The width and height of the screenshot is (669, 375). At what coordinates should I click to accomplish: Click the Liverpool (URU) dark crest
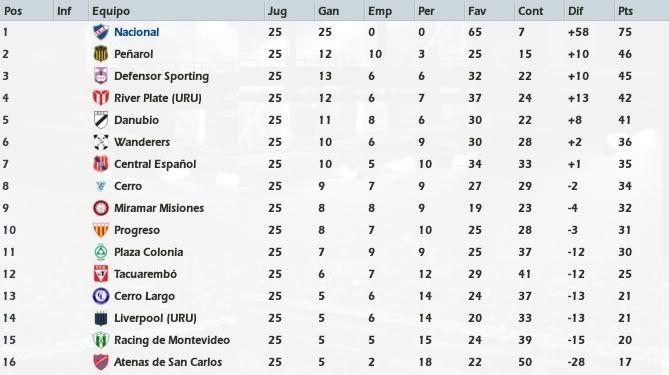tap(101, 318)
